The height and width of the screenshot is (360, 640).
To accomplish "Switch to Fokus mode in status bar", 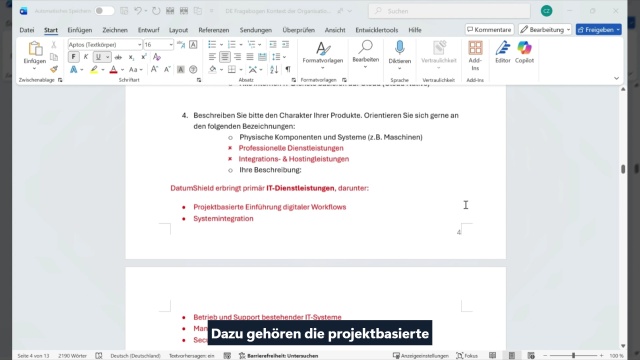I will click(x=467, y=356).
